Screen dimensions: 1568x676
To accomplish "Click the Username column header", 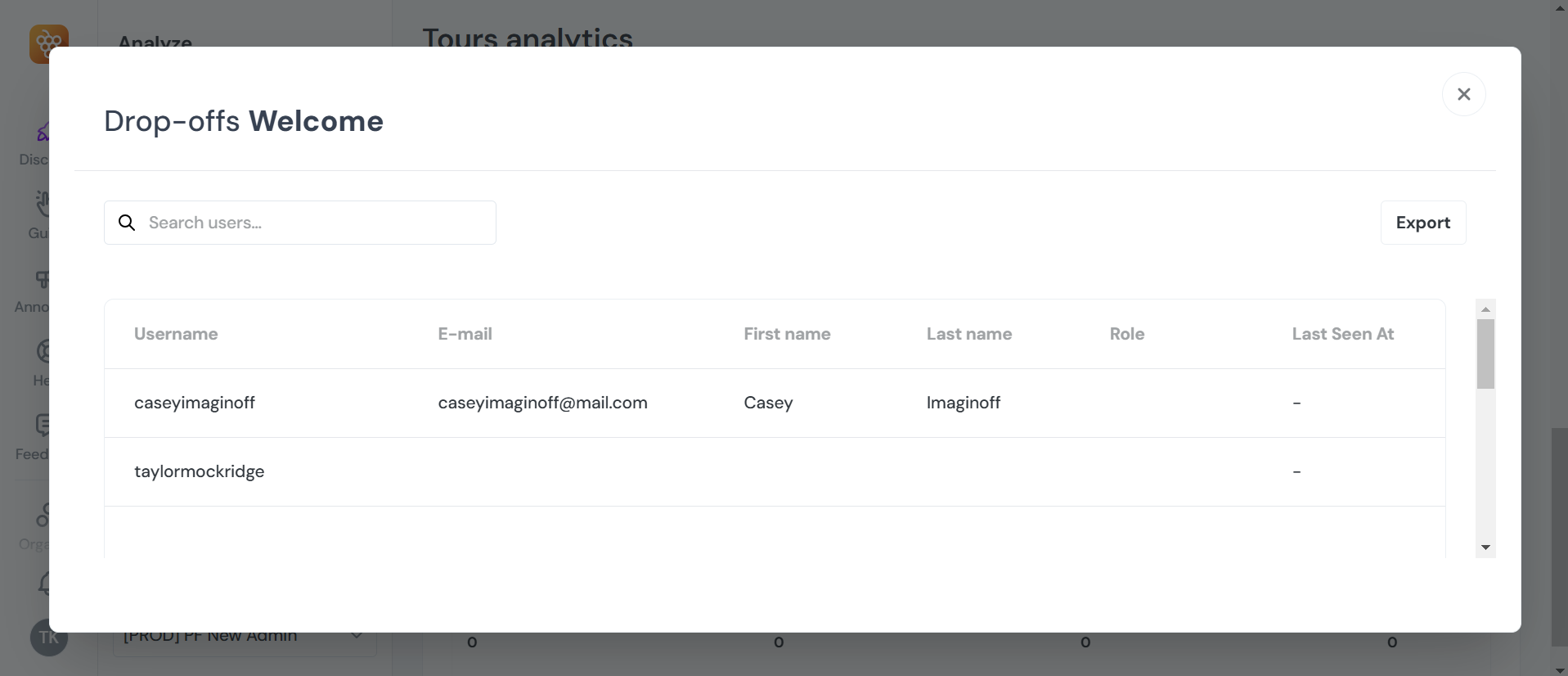I will [x=176, y=334].
